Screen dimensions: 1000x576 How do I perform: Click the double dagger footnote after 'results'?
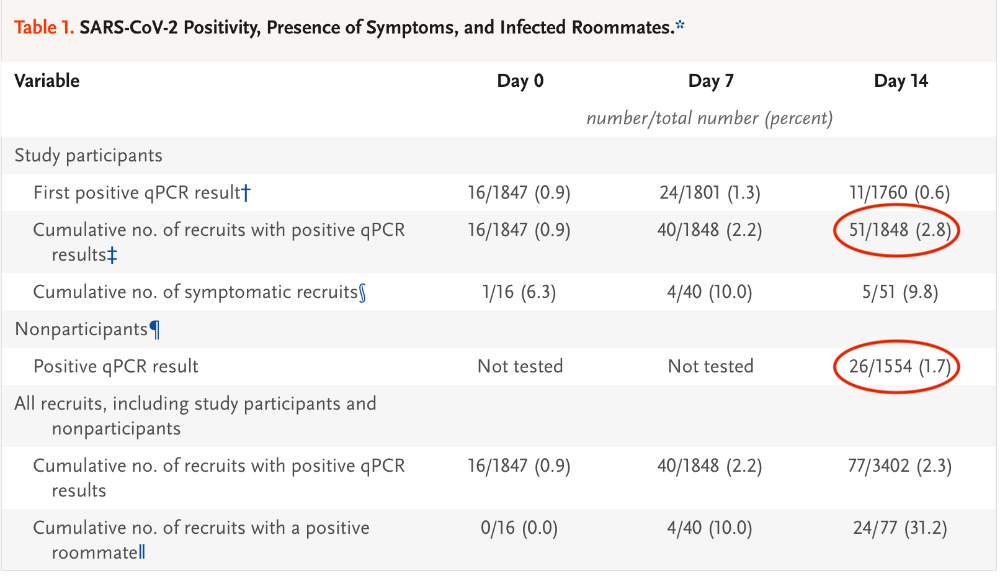click(113, 255)
